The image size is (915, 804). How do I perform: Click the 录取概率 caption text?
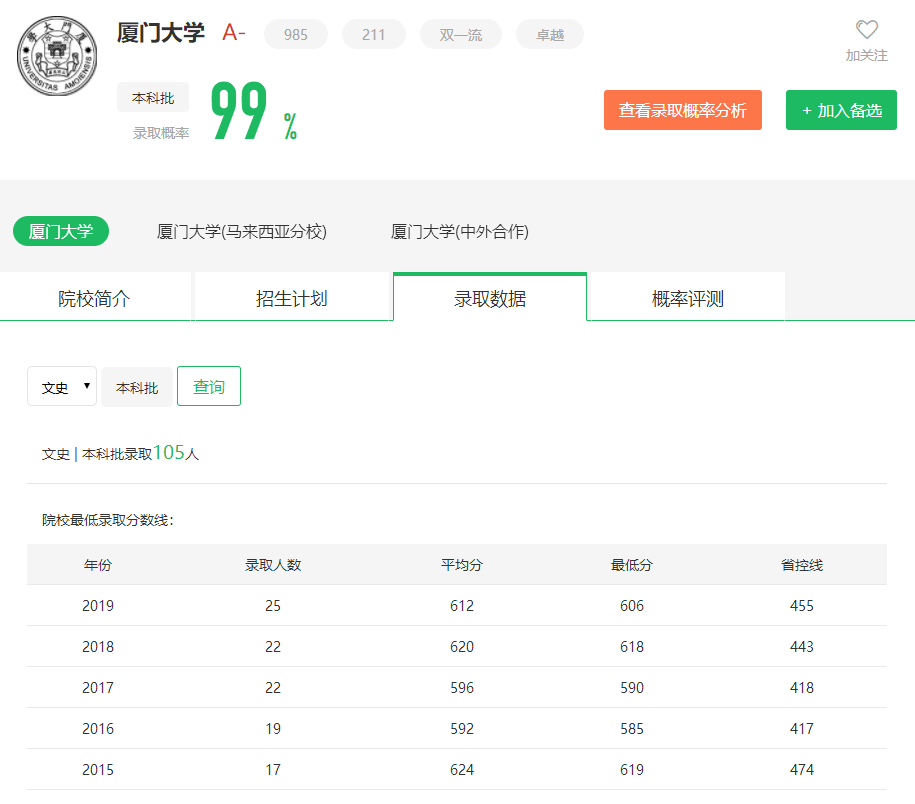click(x=161, y=133)
